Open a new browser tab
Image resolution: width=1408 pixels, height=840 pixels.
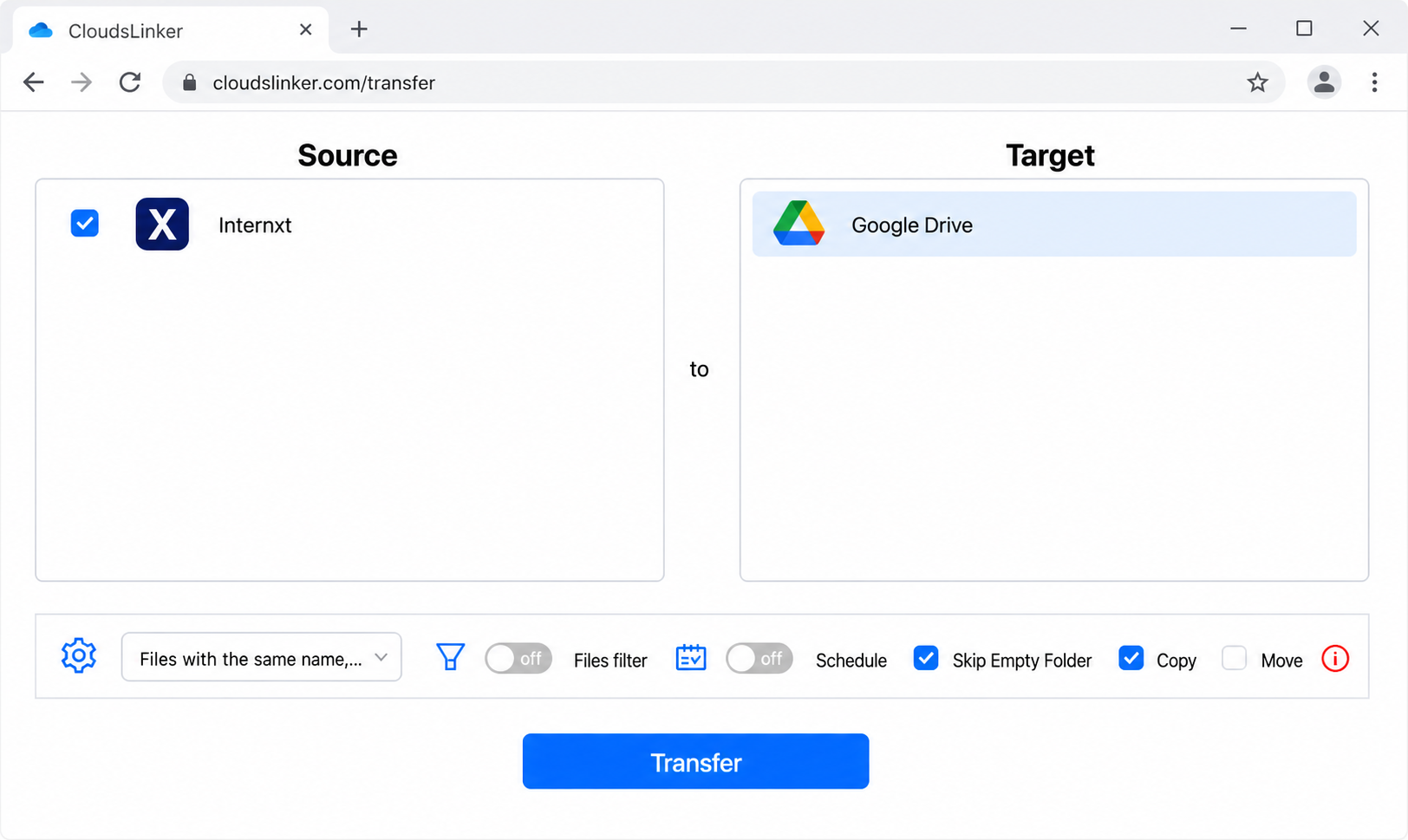pos(359,29)
